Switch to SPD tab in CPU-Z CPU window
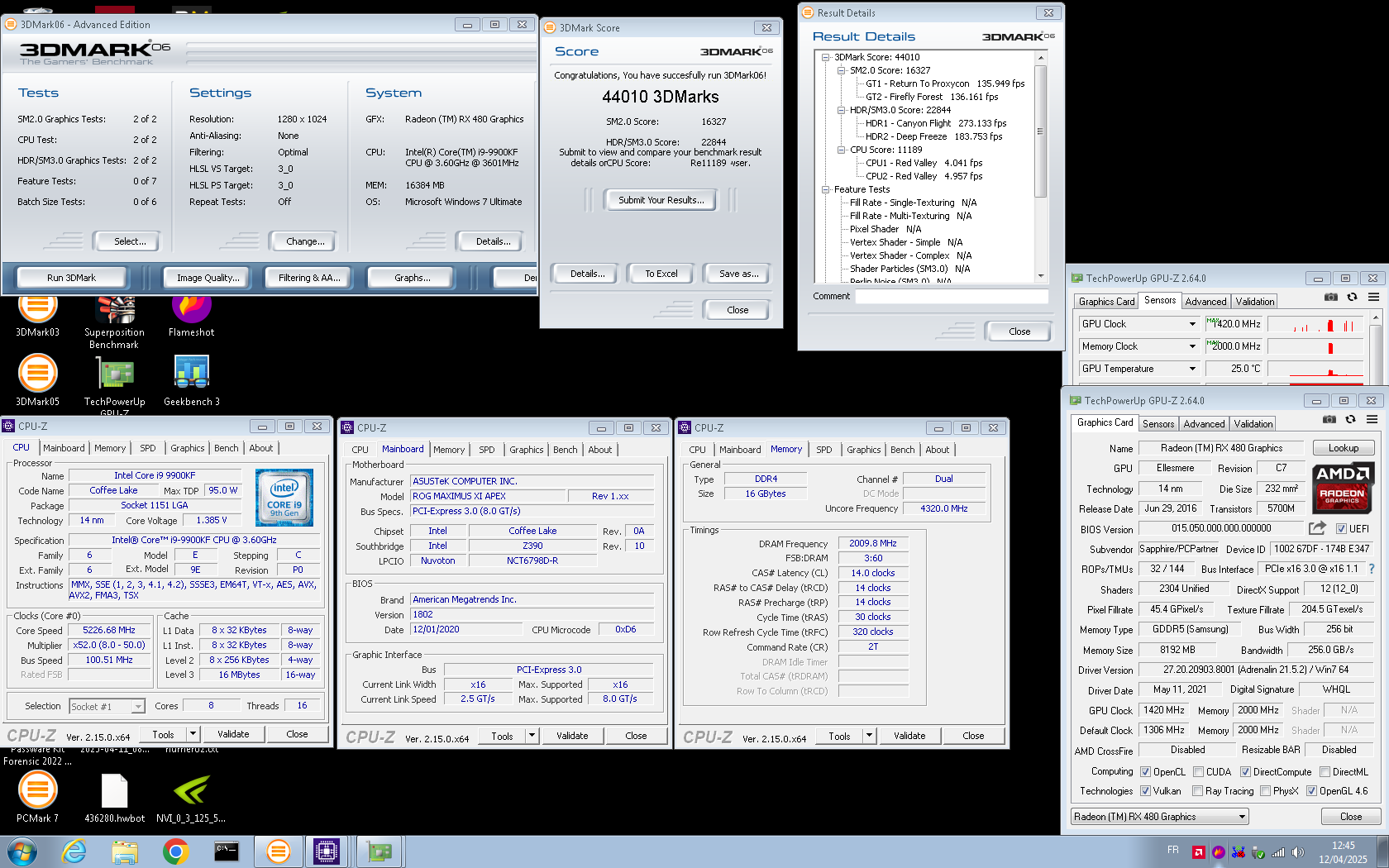 click(148, 448)
